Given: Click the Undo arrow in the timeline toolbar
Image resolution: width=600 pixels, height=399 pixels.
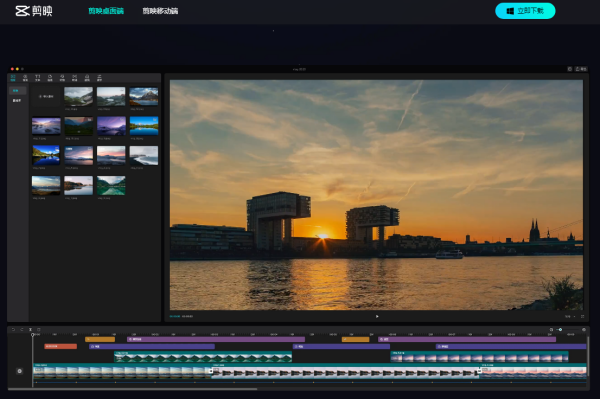Looking at the screenshot, I should pos(13,329).
